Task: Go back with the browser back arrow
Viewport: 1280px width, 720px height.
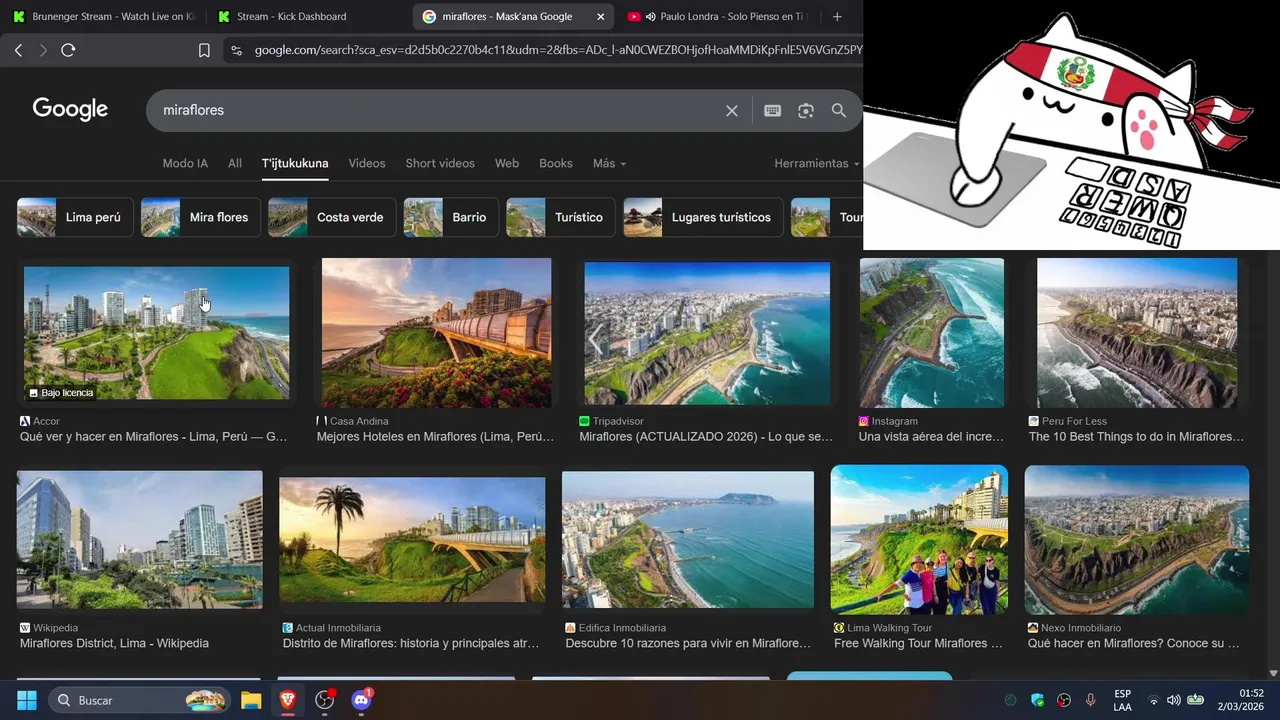Action: (x=18, y=50)
